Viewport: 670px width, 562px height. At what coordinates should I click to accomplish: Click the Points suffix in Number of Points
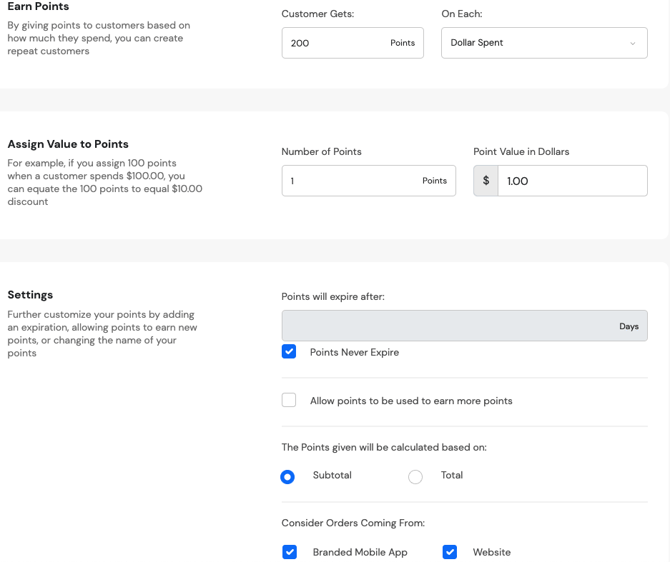click(434, 181)
